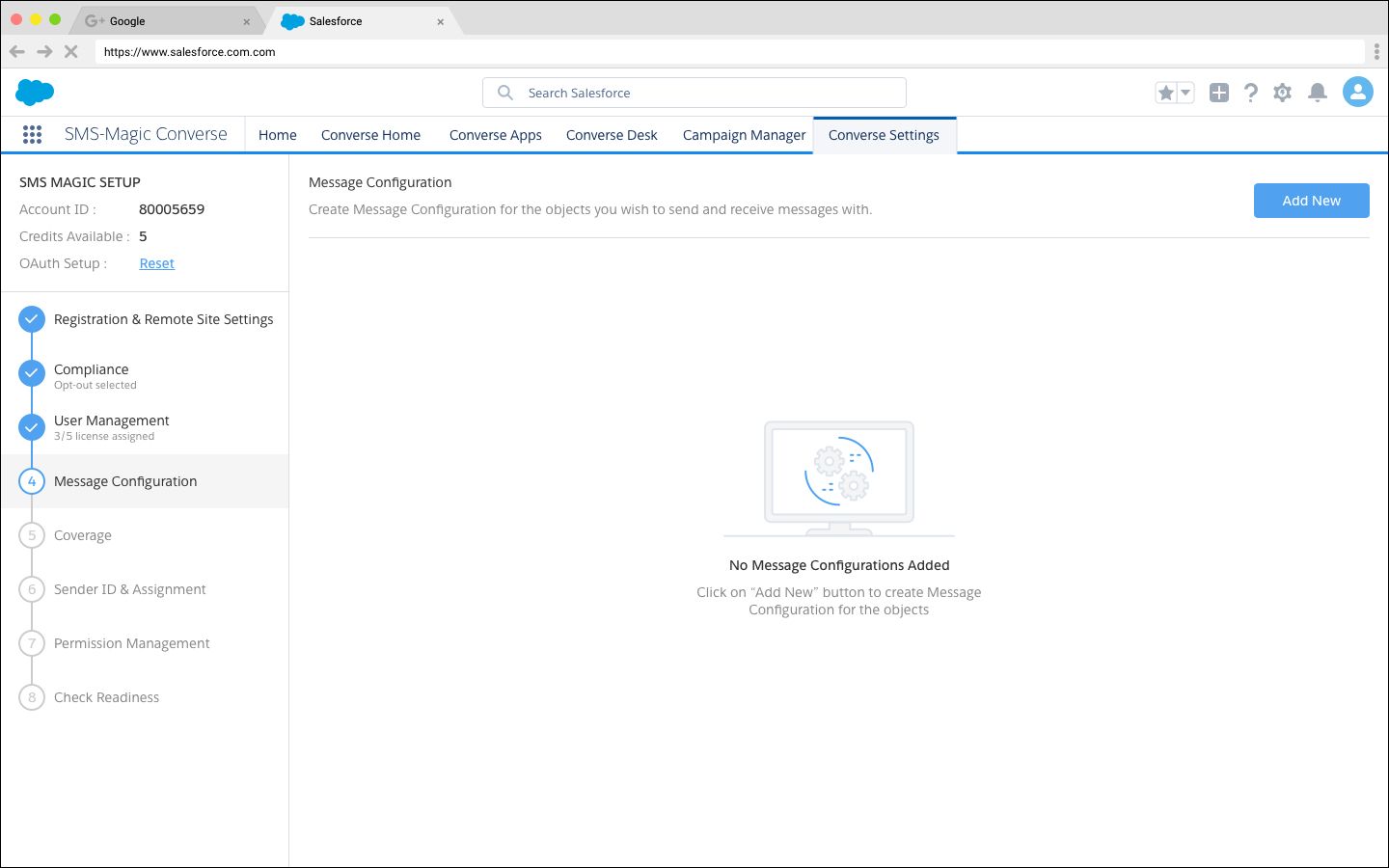Open the setup gear icon
Image resolution: width=1389 pixels, height=868 pixels.
1282,93
